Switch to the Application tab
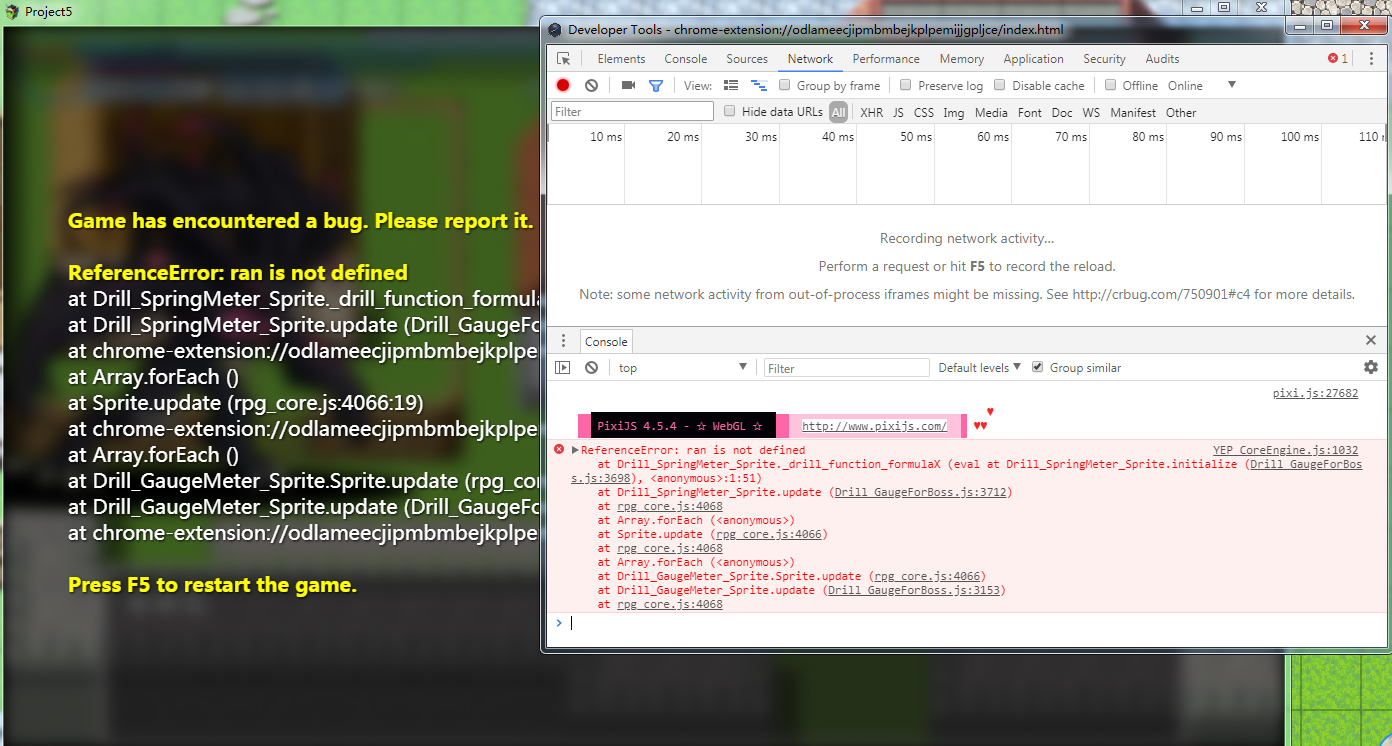1392x746 pixels. (x=1033, y=59)
